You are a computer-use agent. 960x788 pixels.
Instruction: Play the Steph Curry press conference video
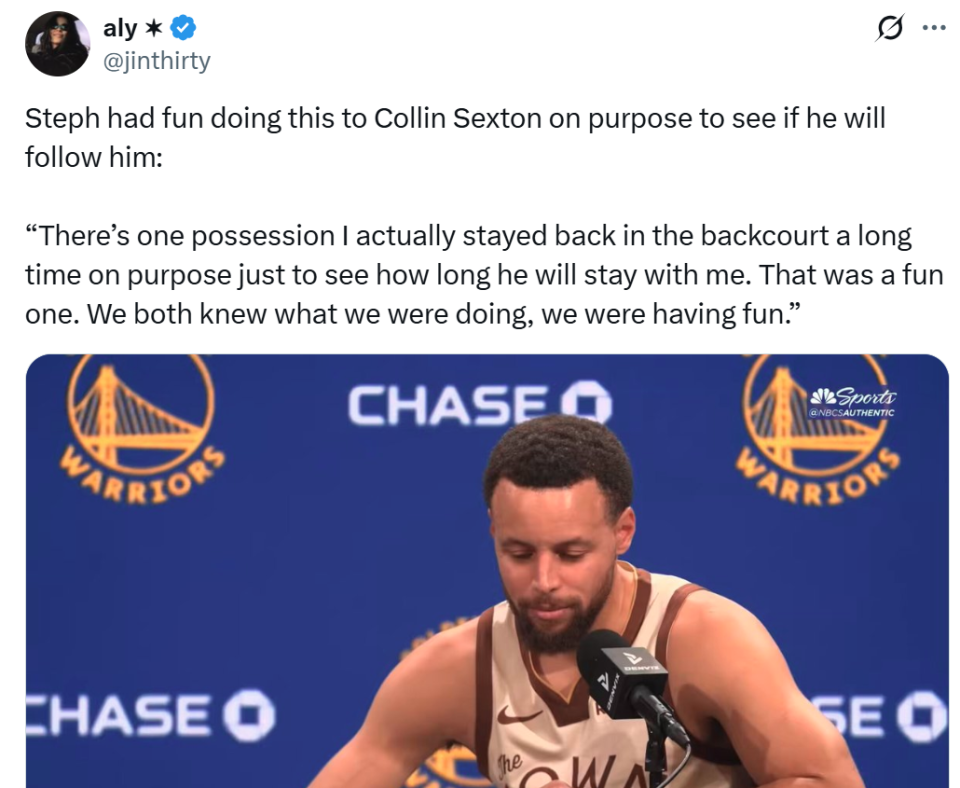pos(486,570)
